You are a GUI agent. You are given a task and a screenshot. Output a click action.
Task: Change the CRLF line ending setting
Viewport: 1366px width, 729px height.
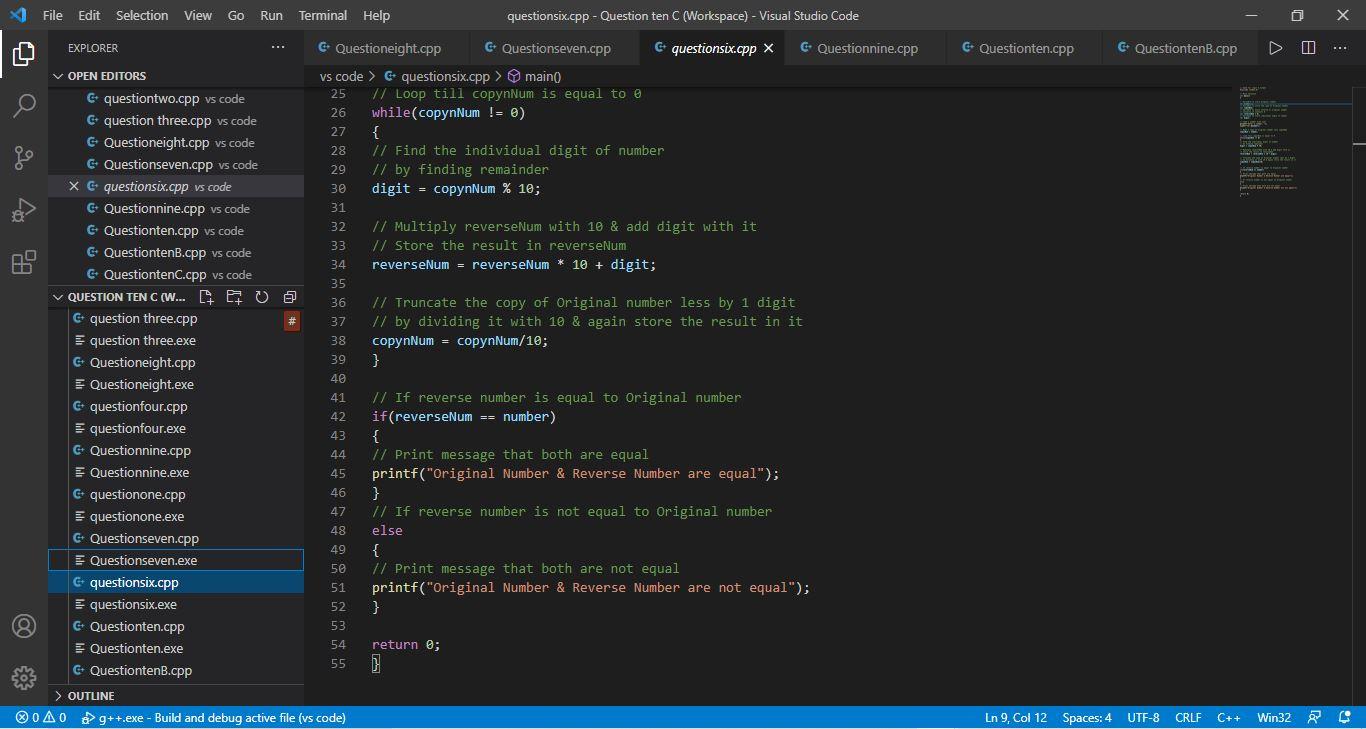(x=1188, y=717)
